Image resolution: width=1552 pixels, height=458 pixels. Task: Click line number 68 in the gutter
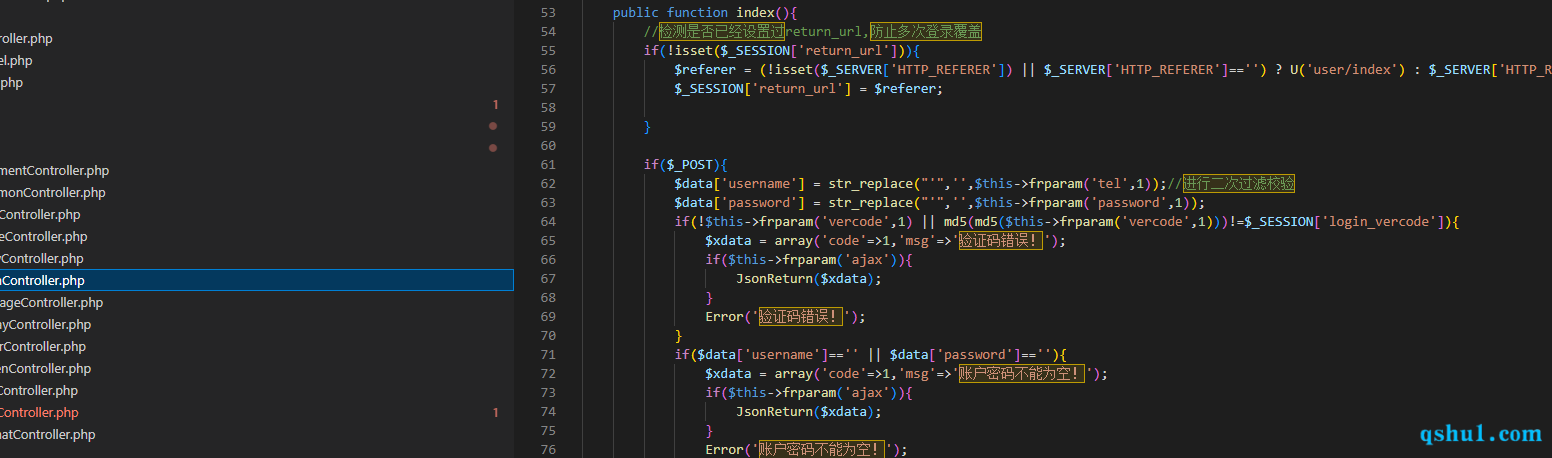click(x=546, y=298)
